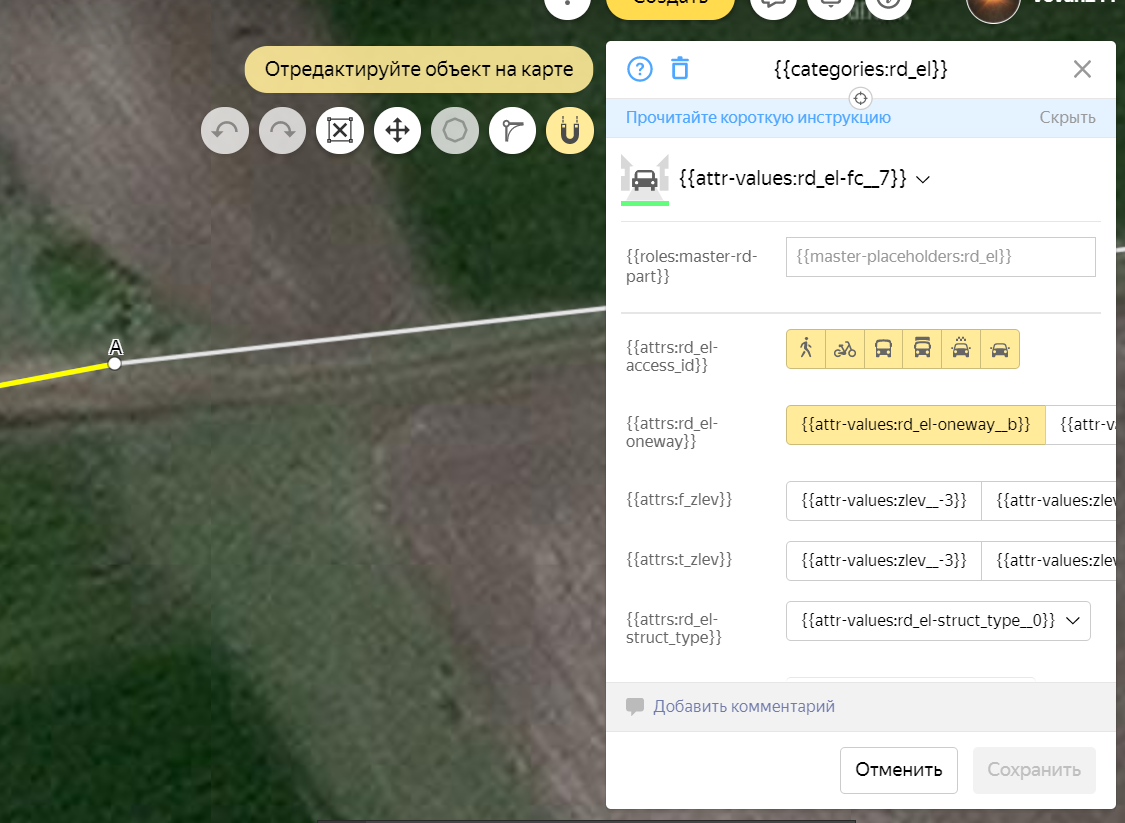Open the help question-mark icon
The height and width of the screenshot is (823, 1125).
[640, 70]
